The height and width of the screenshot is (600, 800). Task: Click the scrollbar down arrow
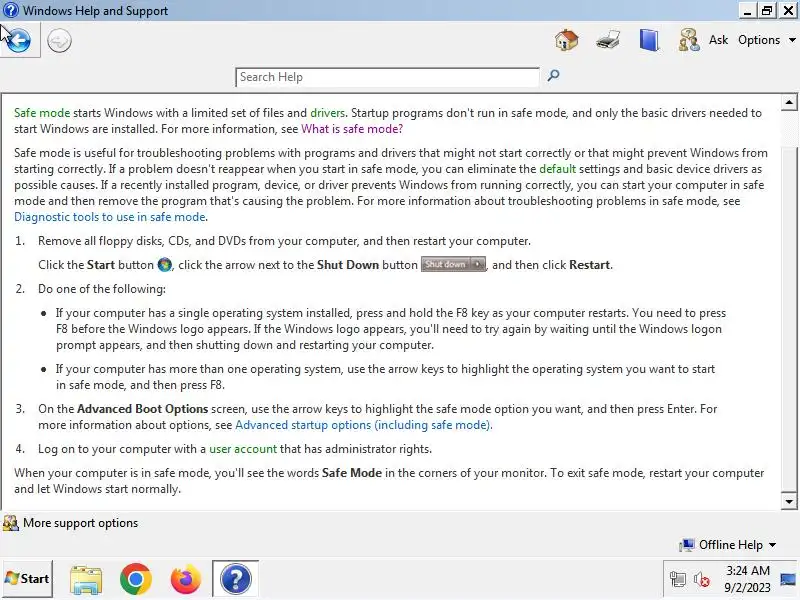click(x=789, y=502)
